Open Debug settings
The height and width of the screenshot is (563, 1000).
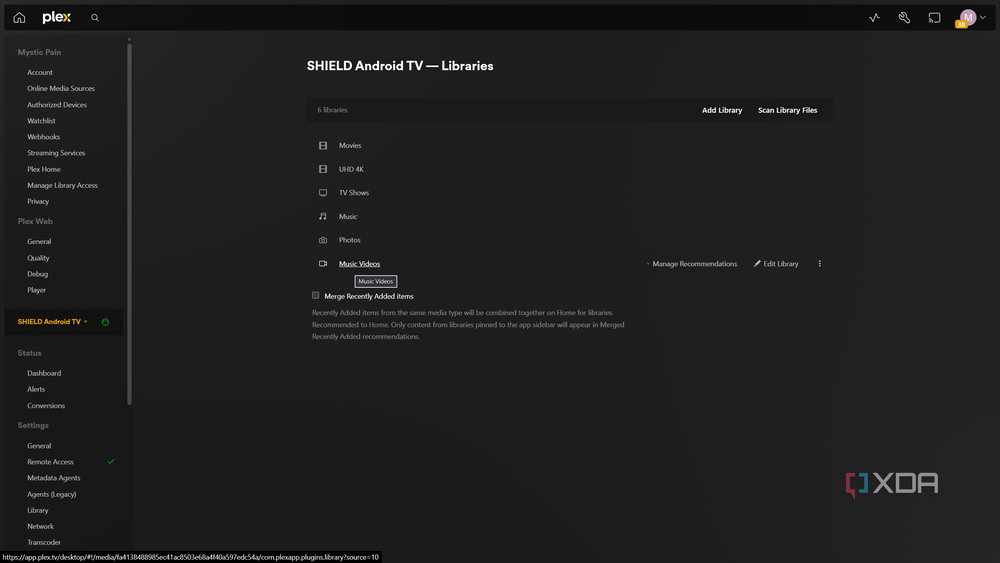[38, 274]
